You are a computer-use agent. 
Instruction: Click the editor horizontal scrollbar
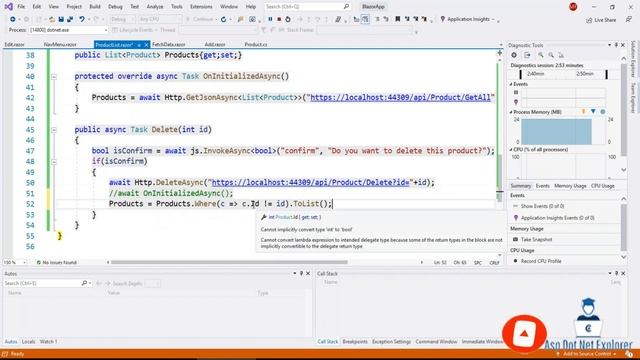(229, 262)
